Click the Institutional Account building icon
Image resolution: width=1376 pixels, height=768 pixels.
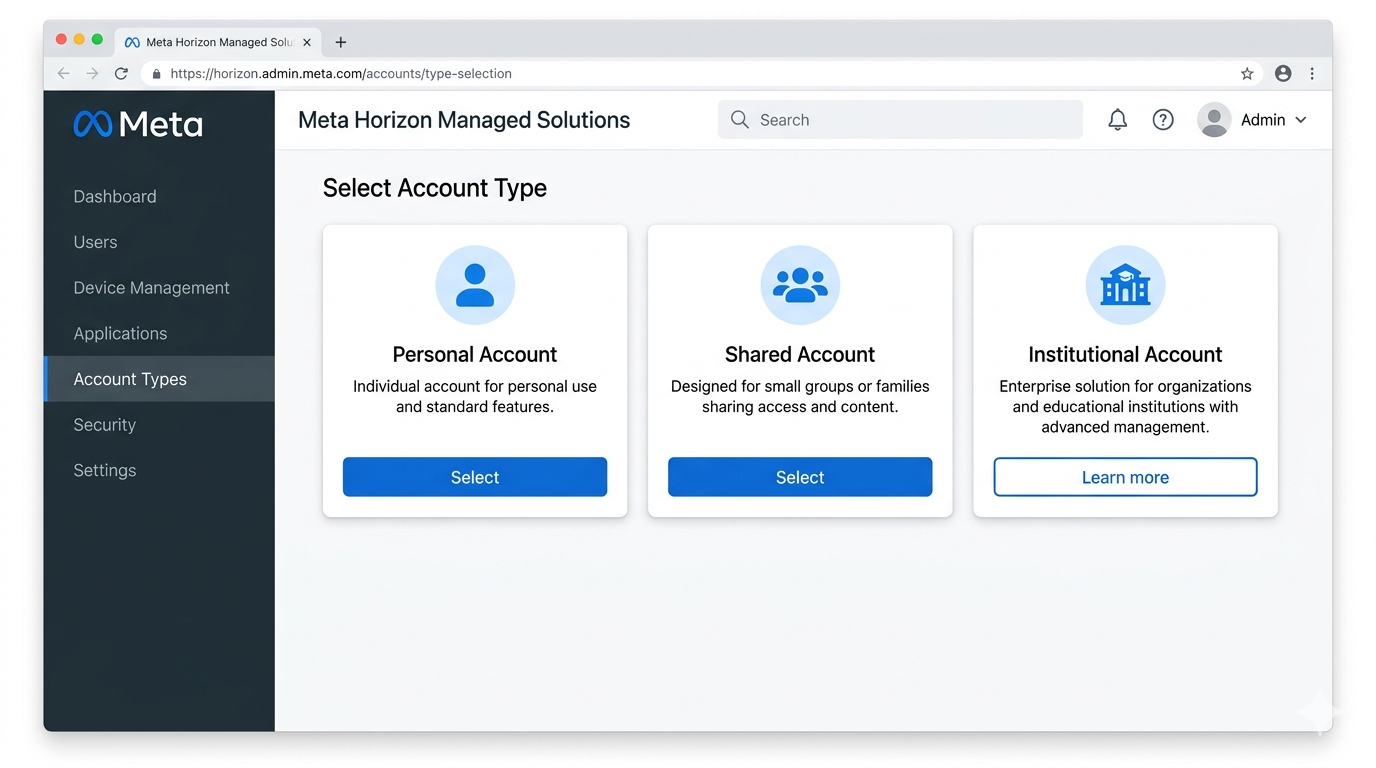[x=1125, y=285]
